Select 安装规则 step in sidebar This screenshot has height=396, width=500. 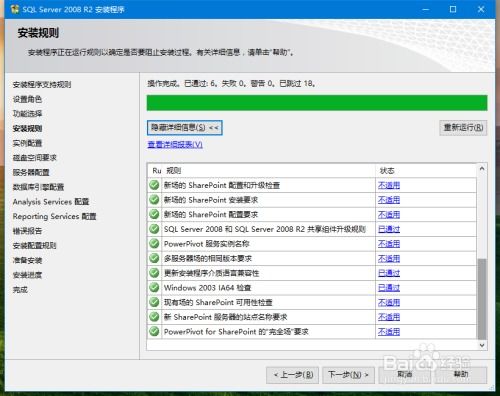(x=27, y=129)
